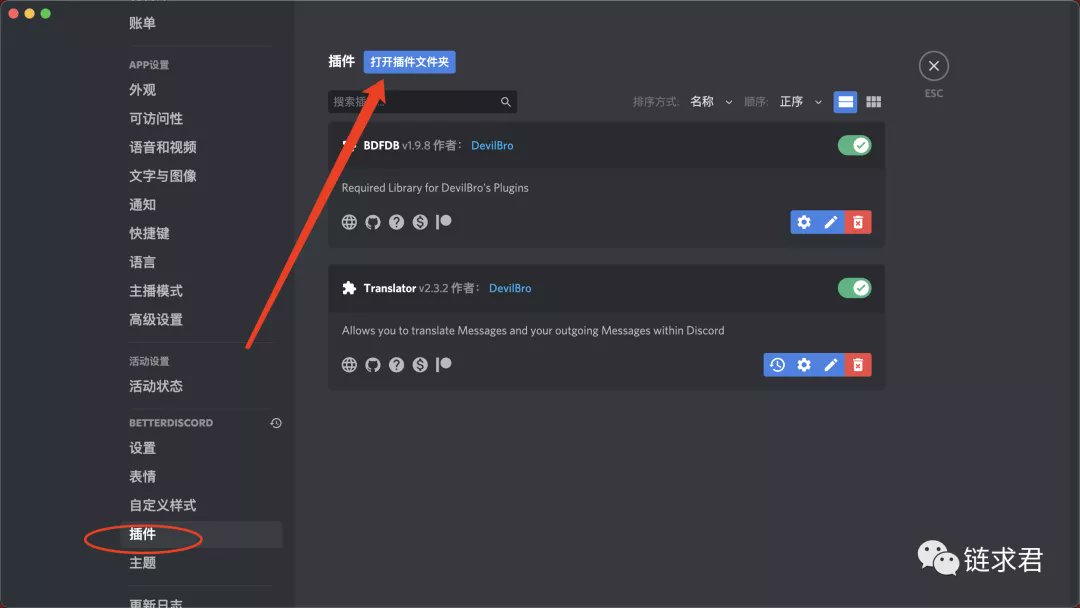Screen dimensions: 1080x608
Task: View Translator changelog clock icon
Action: 777,365
